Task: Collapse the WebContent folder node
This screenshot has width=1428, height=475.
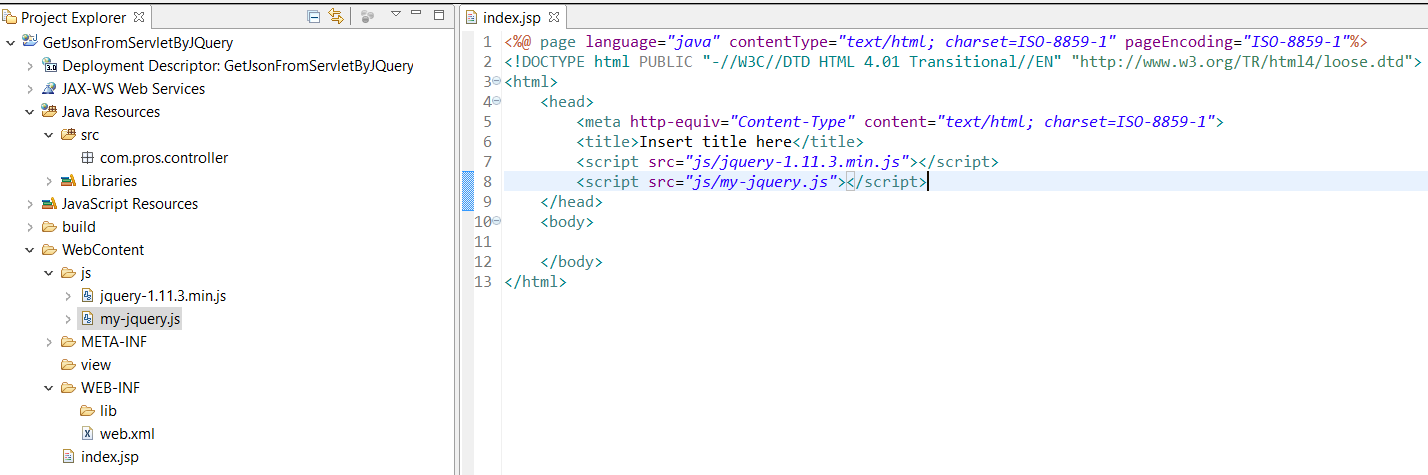Action: (x=30, y=250)
